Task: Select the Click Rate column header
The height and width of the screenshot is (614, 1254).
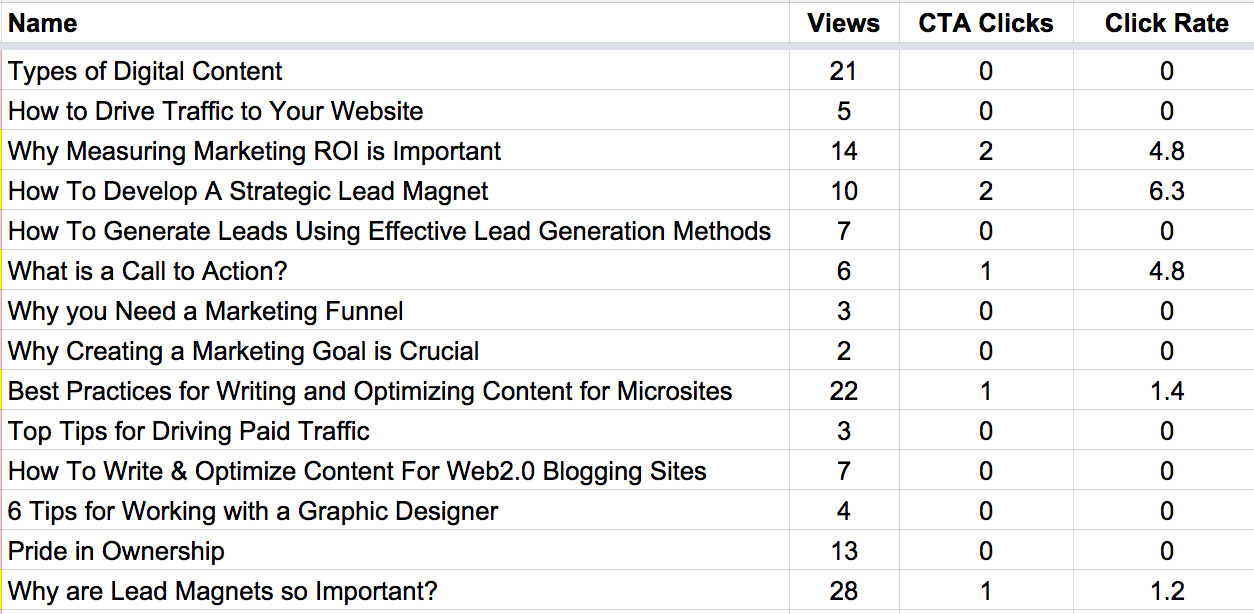Action: tap(1166, 23)
